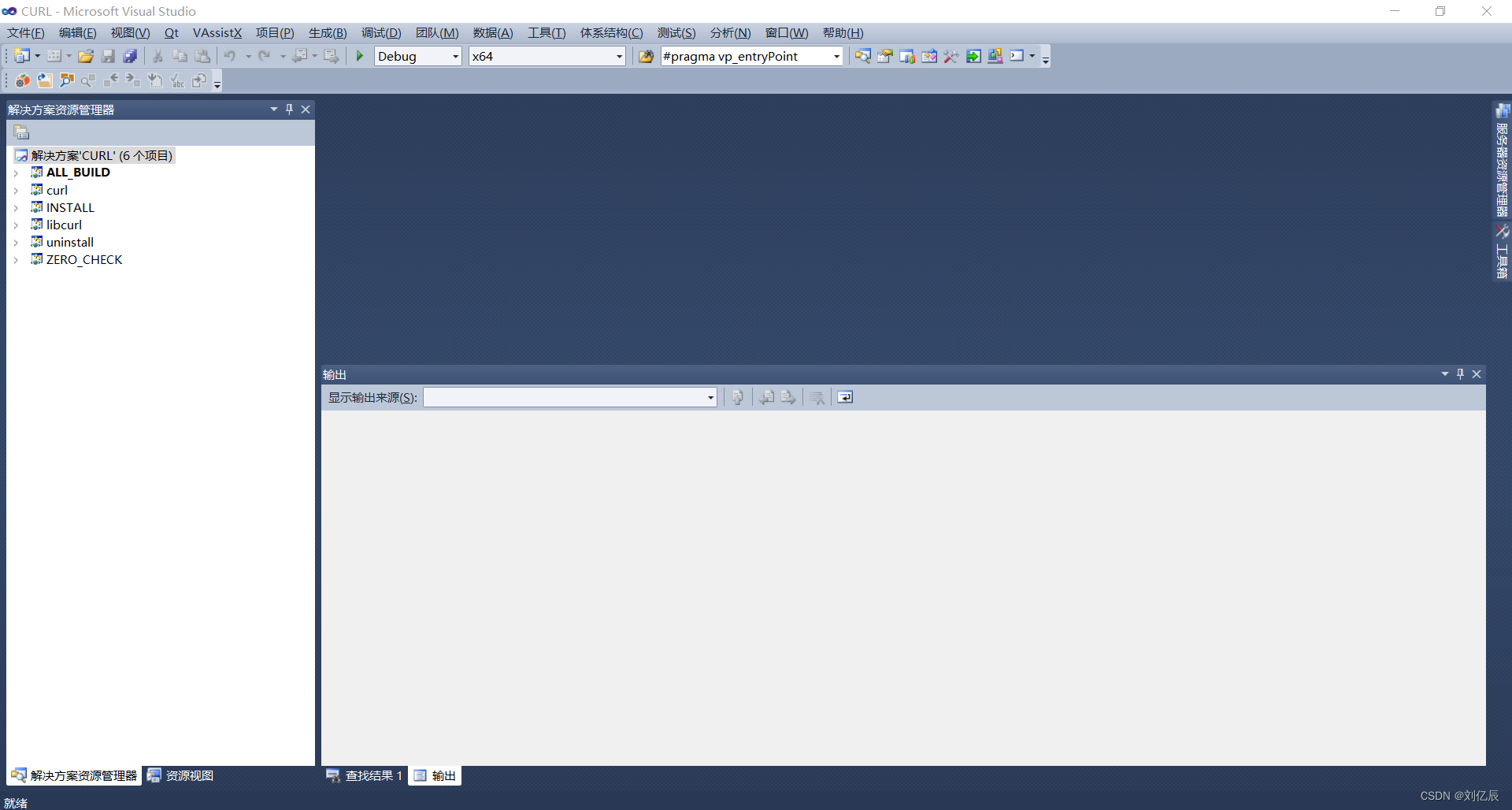Click go to next message icon in Output

[x=788, y=397]
